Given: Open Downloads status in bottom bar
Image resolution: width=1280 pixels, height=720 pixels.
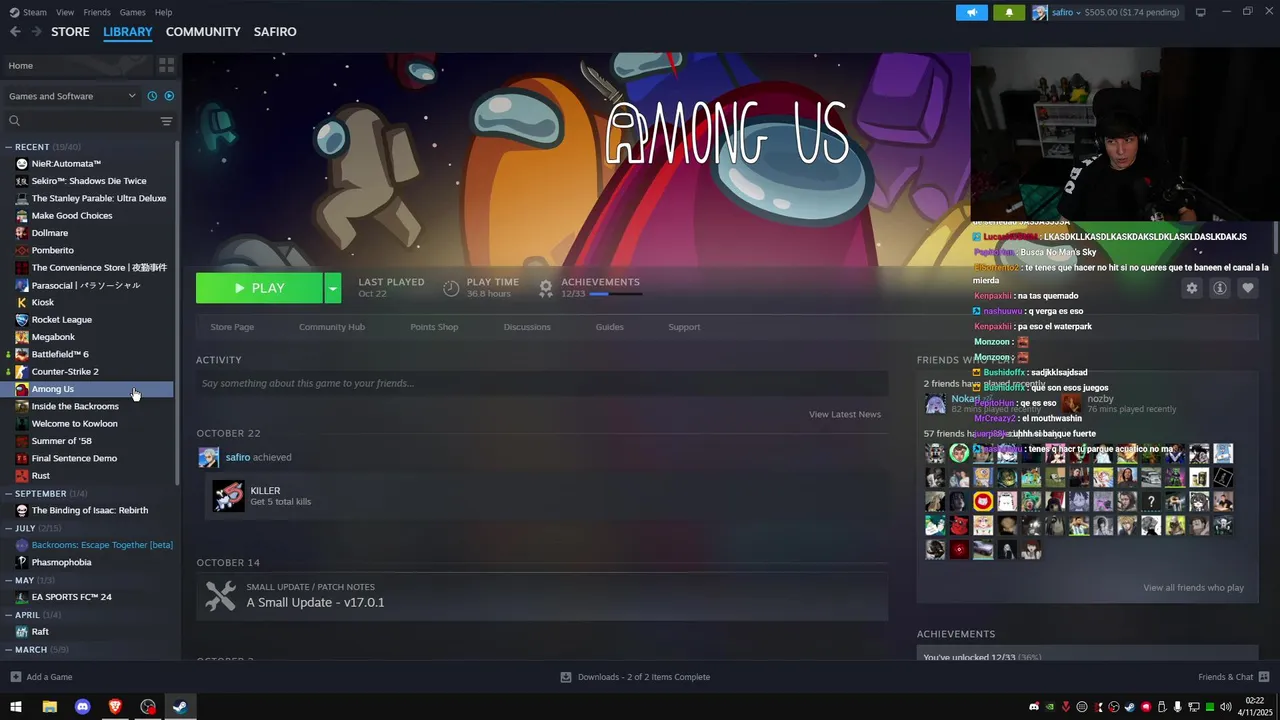Looking at the screenshot, I should pyautogui.click(x=635, y=677).
